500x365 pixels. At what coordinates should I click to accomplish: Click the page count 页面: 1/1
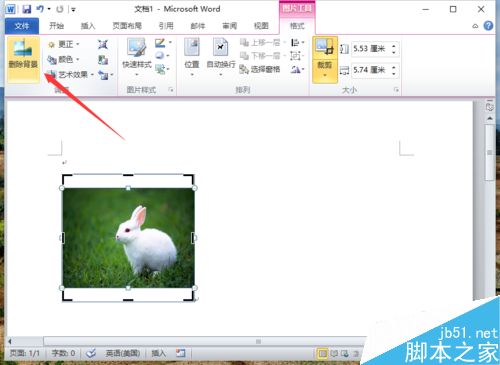pos(25,353)
